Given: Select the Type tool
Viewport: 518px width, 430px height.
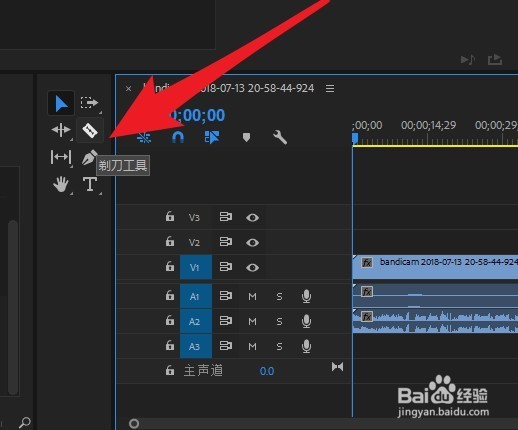Looking at the screenshot, I should pyautogui.click(x=90, y=184).
